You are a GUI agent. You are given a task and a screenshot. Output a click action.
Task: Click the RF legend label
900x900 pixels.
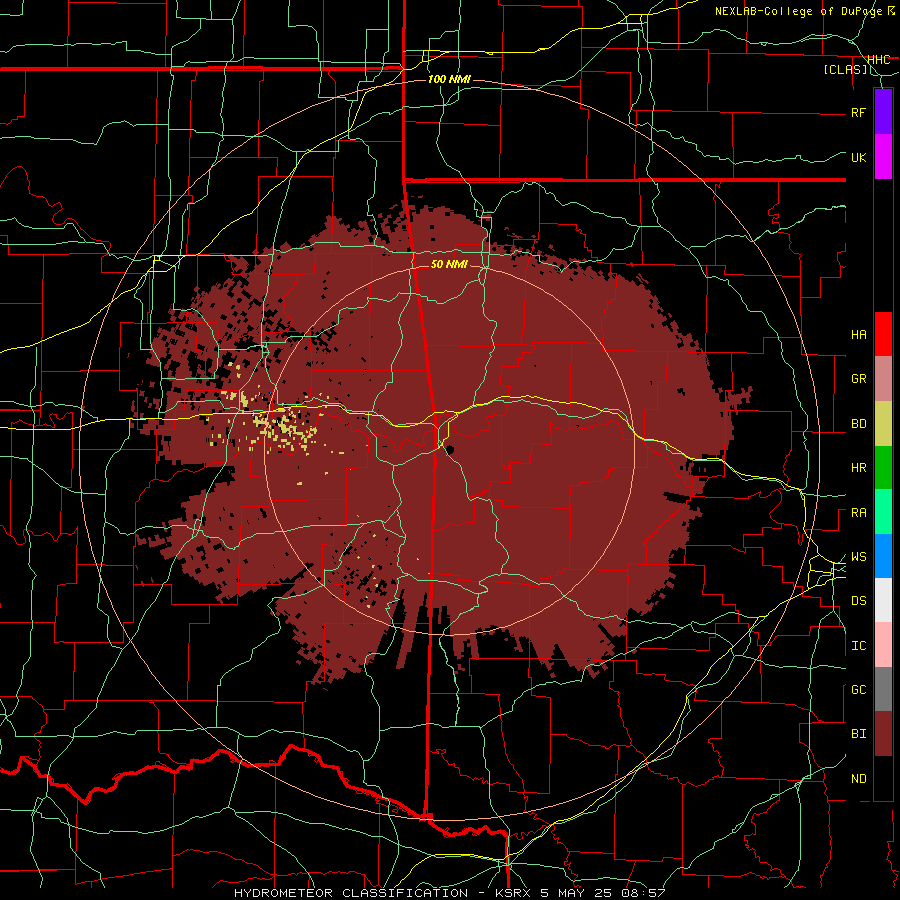click(858, 112)
